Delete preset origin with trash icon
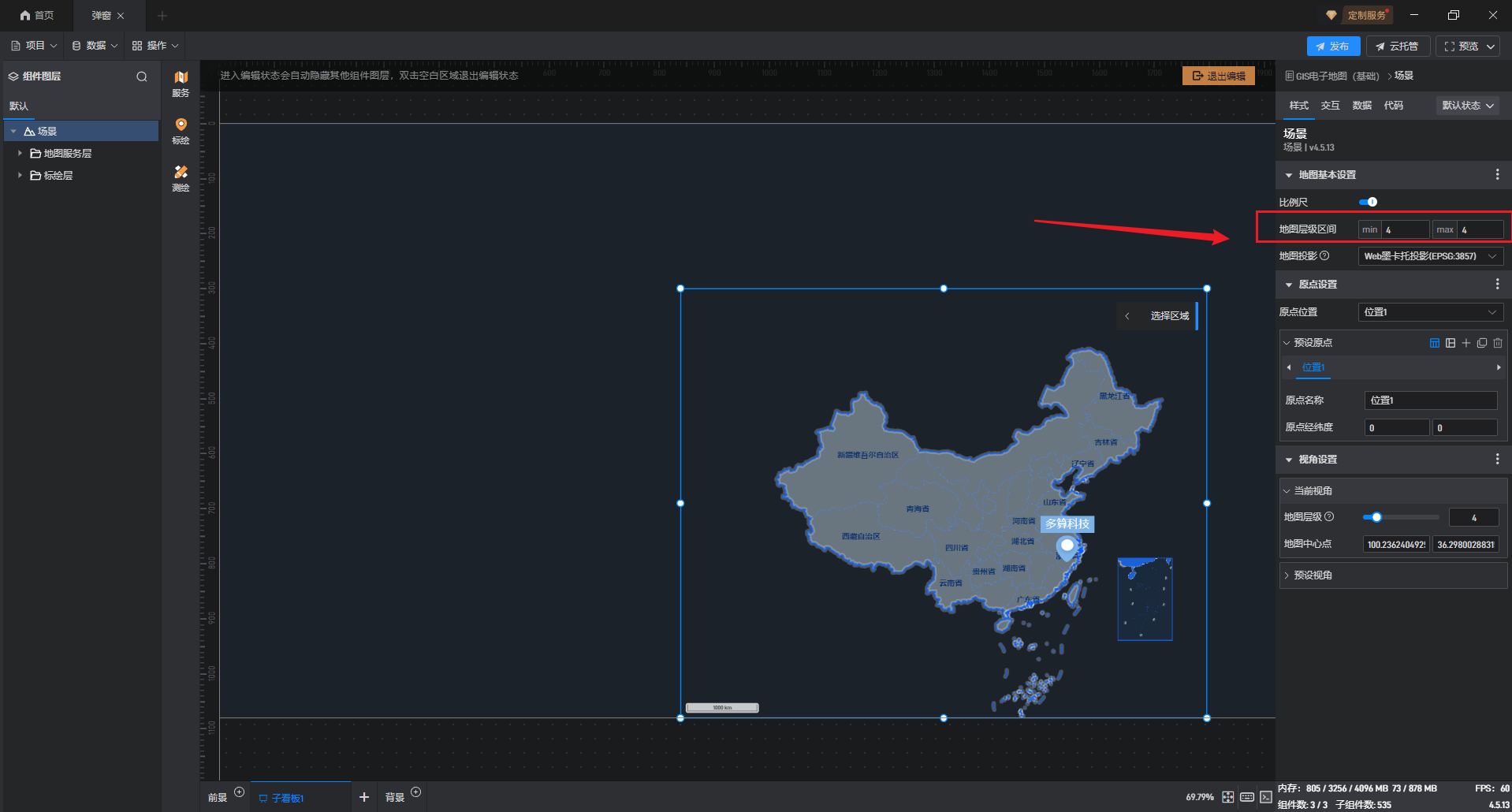 (1498, 343)
